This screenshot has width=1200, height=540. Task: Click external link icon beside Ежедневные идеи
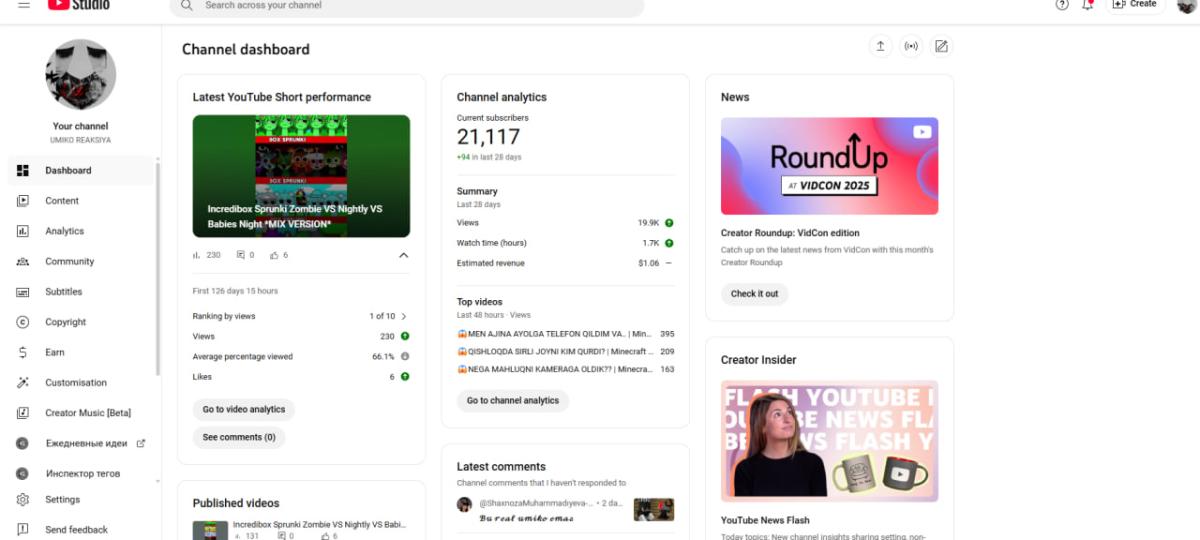[x=141, y=443]
